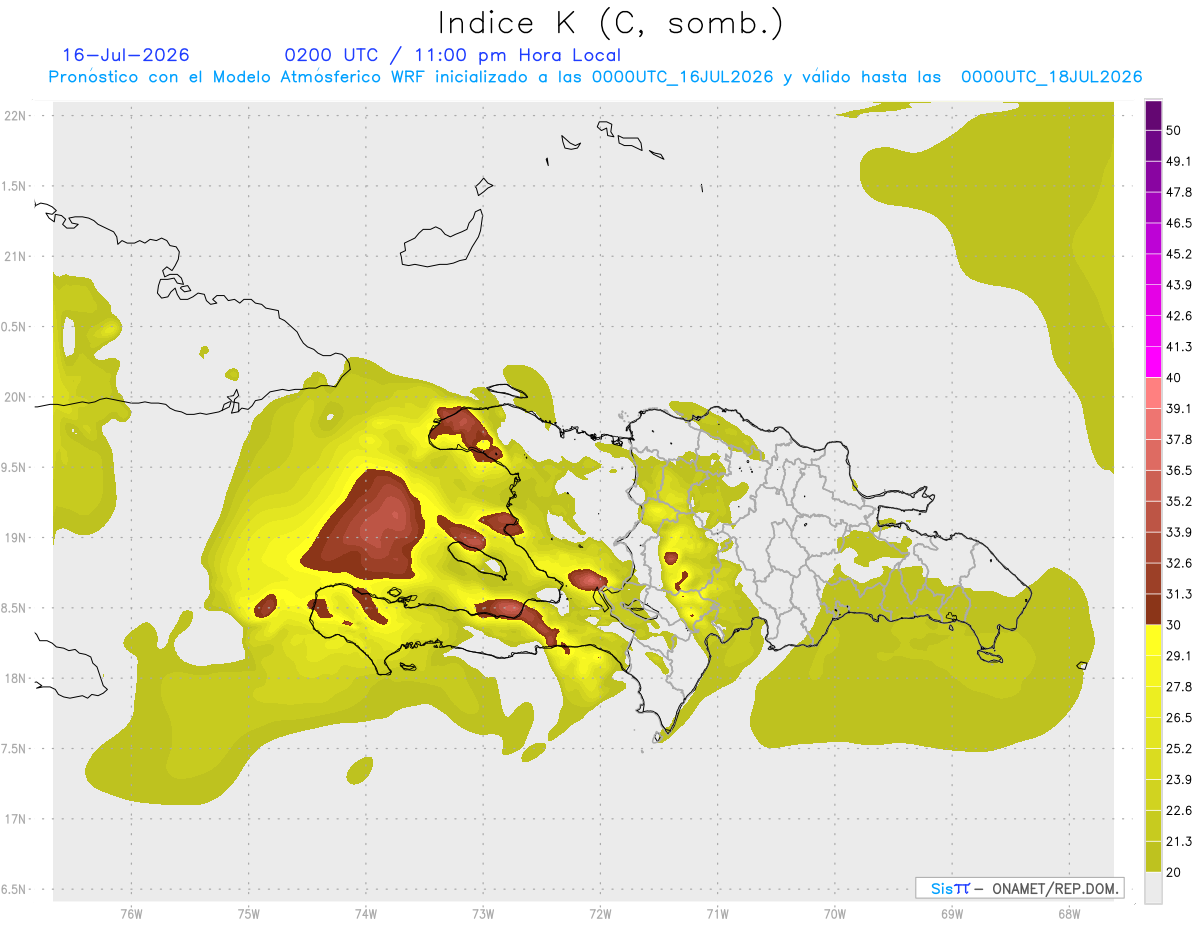The image size is (1200, 927).
Task: Click the legend value '37.8'
Action: point(1179,440)
